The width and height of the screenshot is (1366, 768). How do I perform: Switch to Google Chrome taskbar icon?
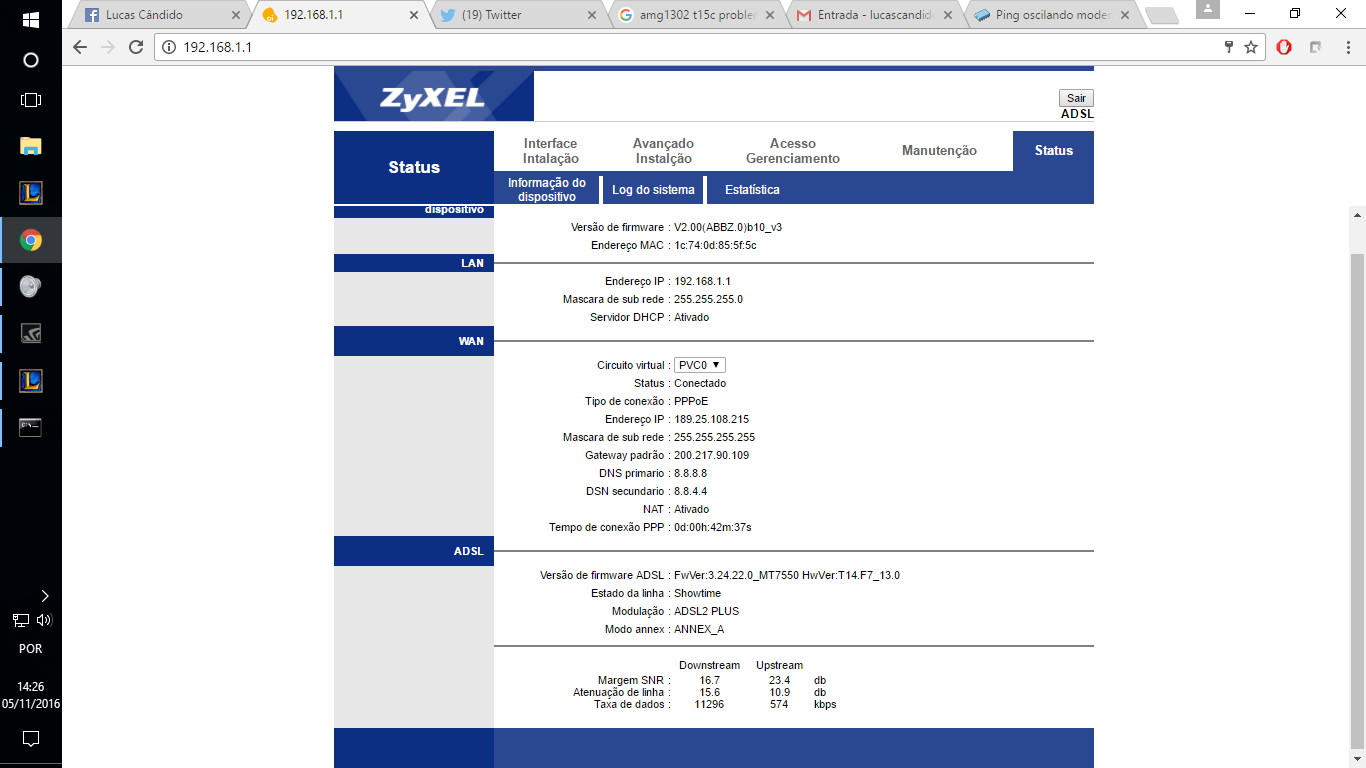[30, 240]
